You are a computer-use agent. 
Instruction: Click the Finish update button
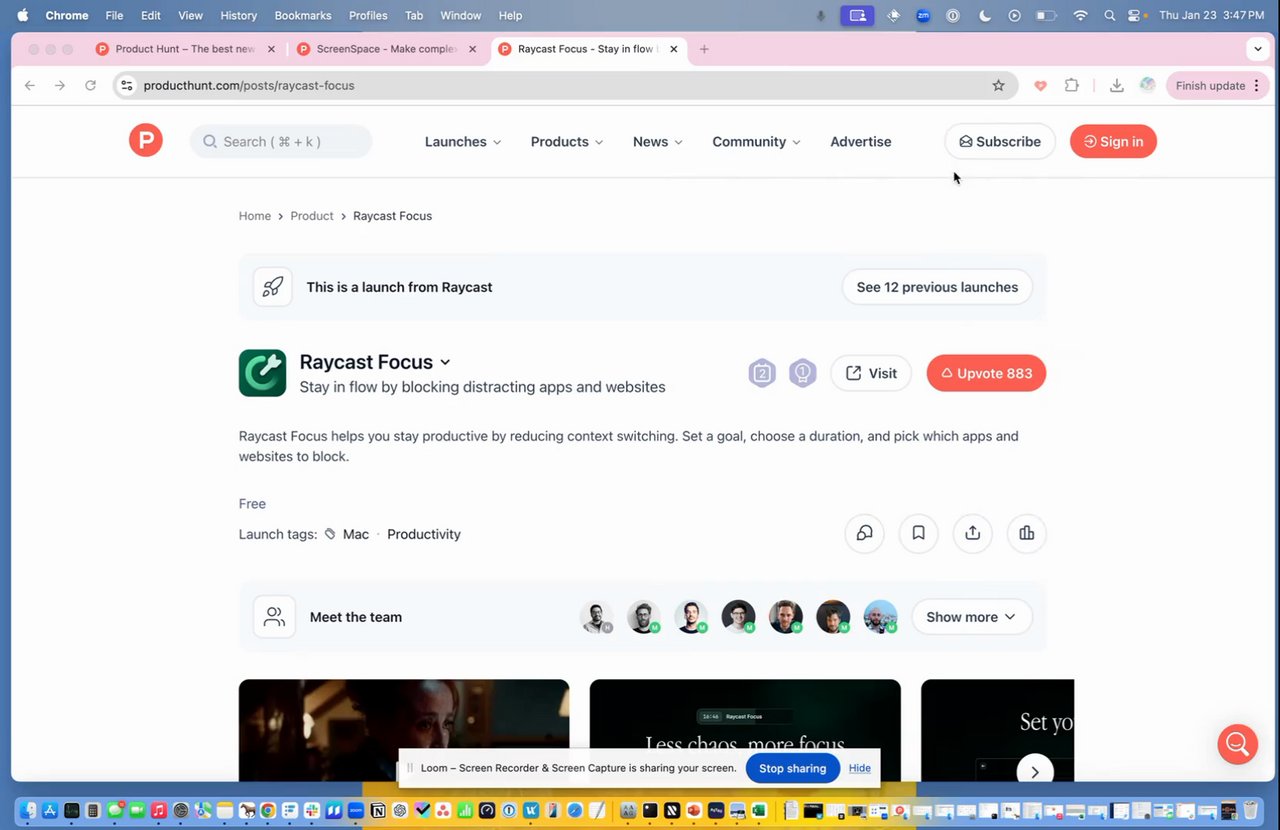(x=1218, y=86)
